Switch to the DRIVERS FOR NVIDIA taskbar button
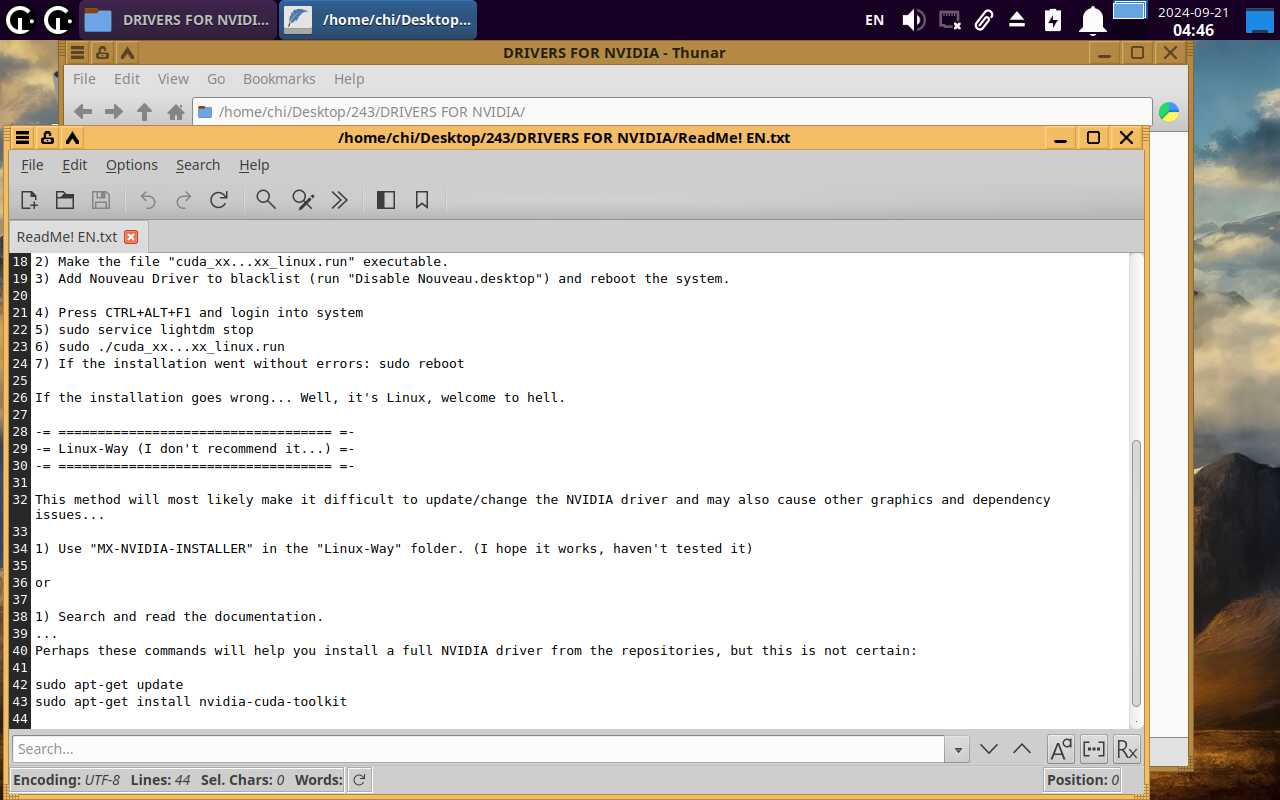This screenshot has width=1280, height=800. (x=176, y=20)
